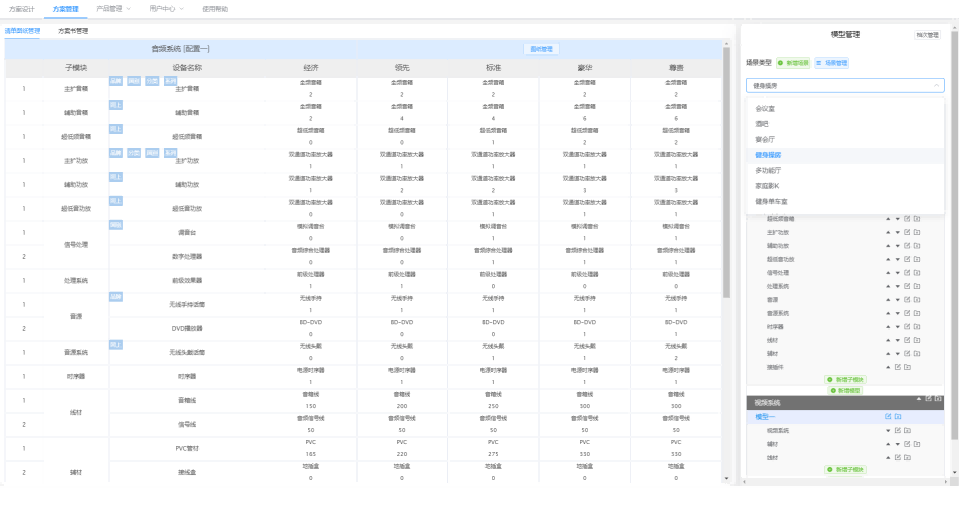Choose 酒吧 in the scene type list
Screen dimensions: 959x508
click(x=763, y=124)
